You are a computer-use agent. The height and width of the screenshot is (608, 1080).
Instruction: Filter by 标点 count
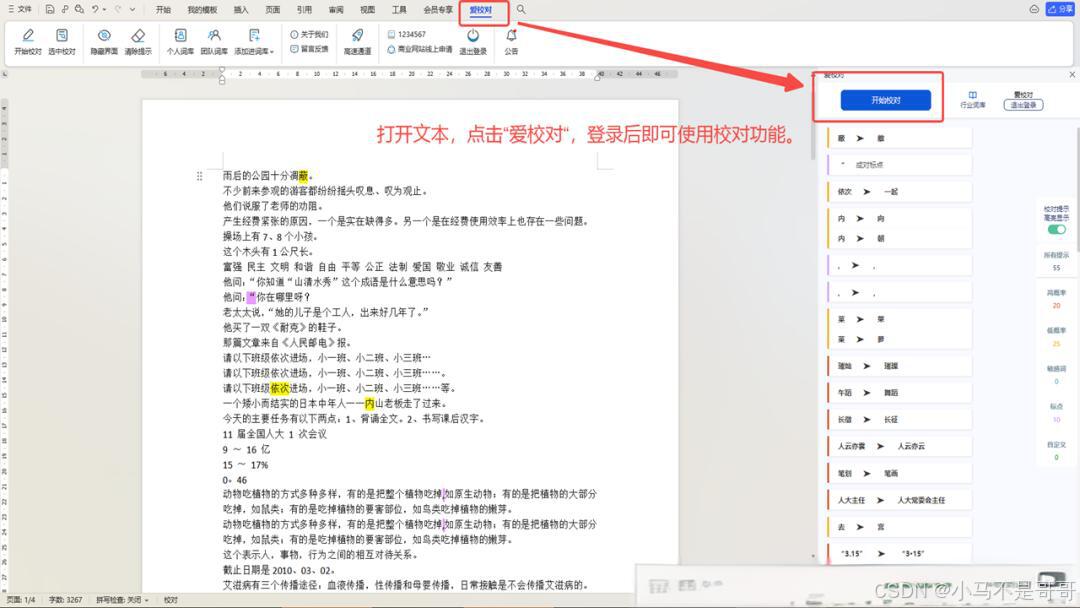tap(1056, 412)
